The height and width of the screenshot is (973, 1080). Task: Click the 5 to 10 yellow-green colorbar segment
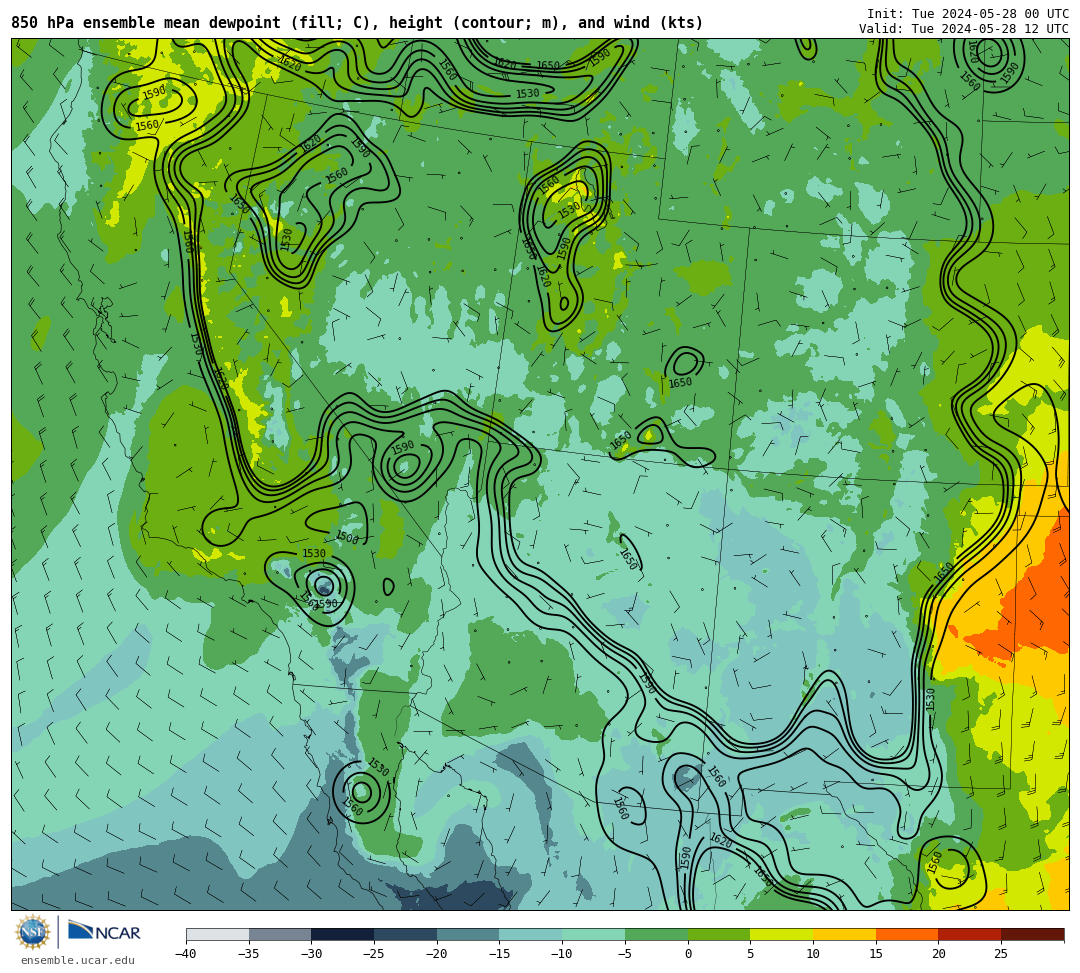coord(782,934)
